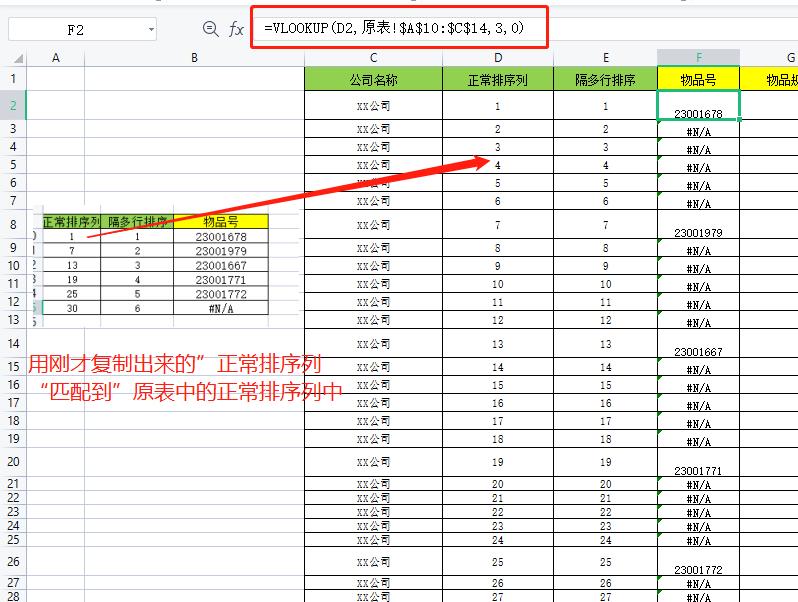Click the zoom magnifier icon in formula bar
The image size is (798, 602).
[210, 28]
